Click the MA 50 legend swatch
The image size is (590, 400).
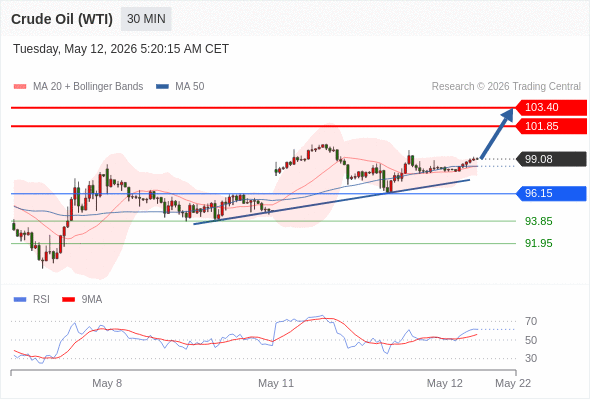pos(162,87)
